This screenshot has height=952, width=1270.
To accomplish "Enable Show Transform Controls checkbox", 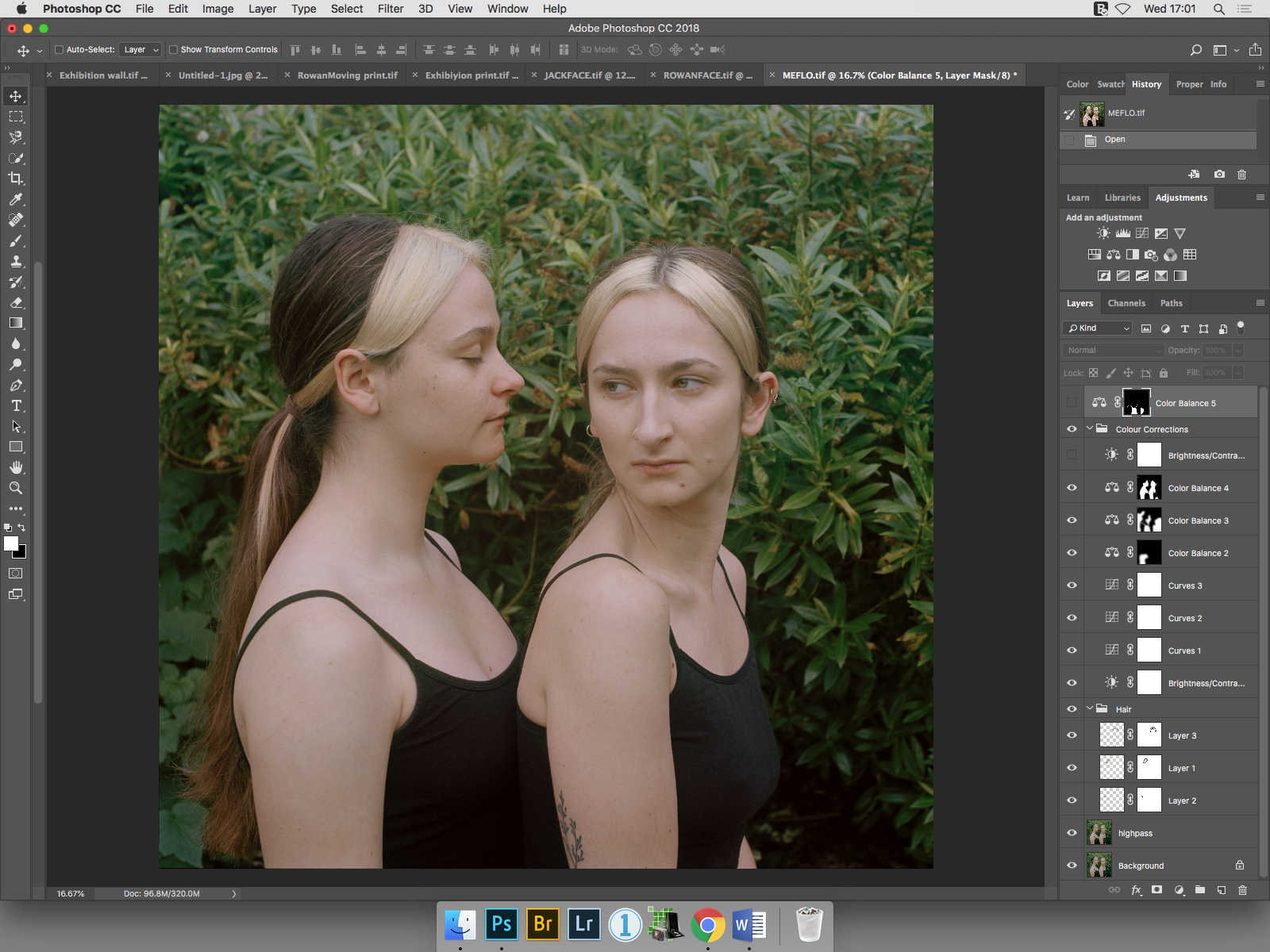I will (x=173, y=49).
